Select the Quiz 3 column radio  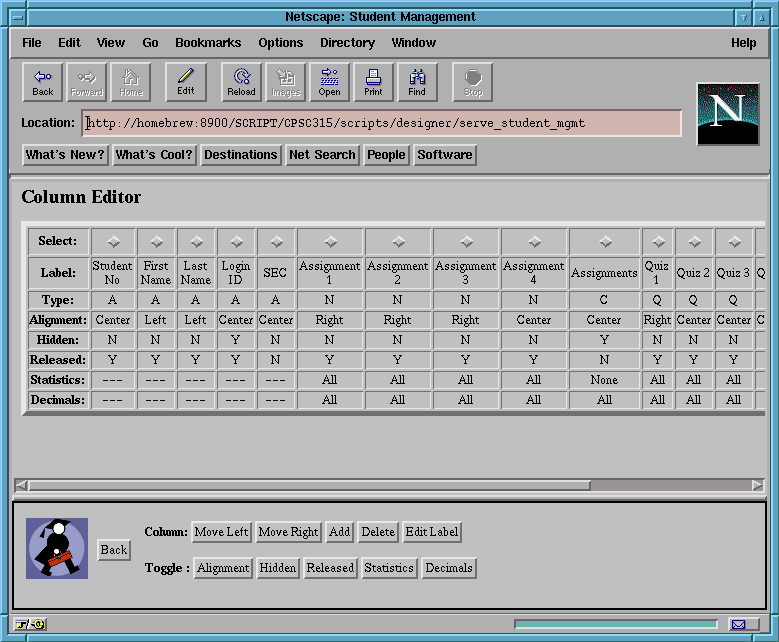pos(734,241)
